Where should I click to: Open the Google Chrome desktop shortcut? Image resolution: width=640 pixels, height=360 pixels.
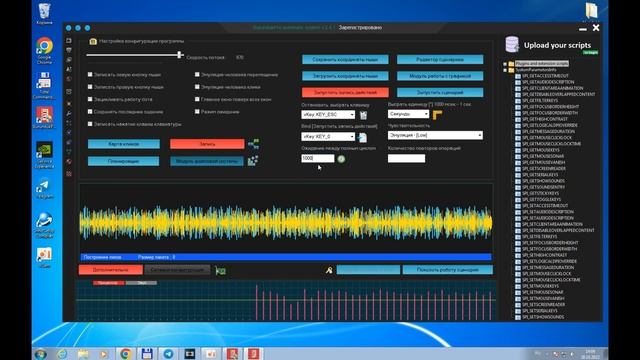44,51
